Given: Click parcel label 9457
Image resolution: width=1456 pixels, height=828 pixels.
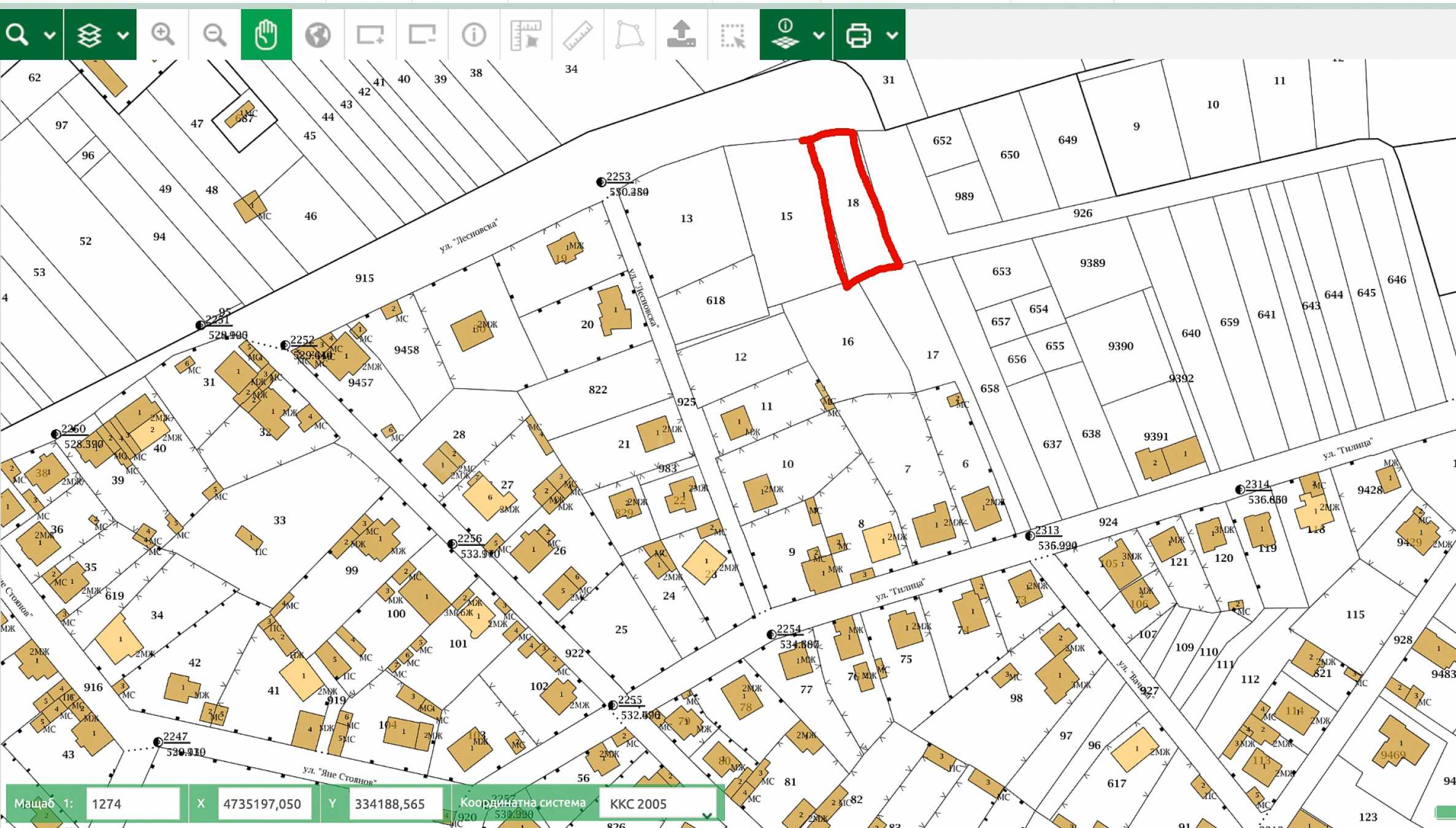Looking at the screenshot, I should pyautogui.click(x=361, y=383).
